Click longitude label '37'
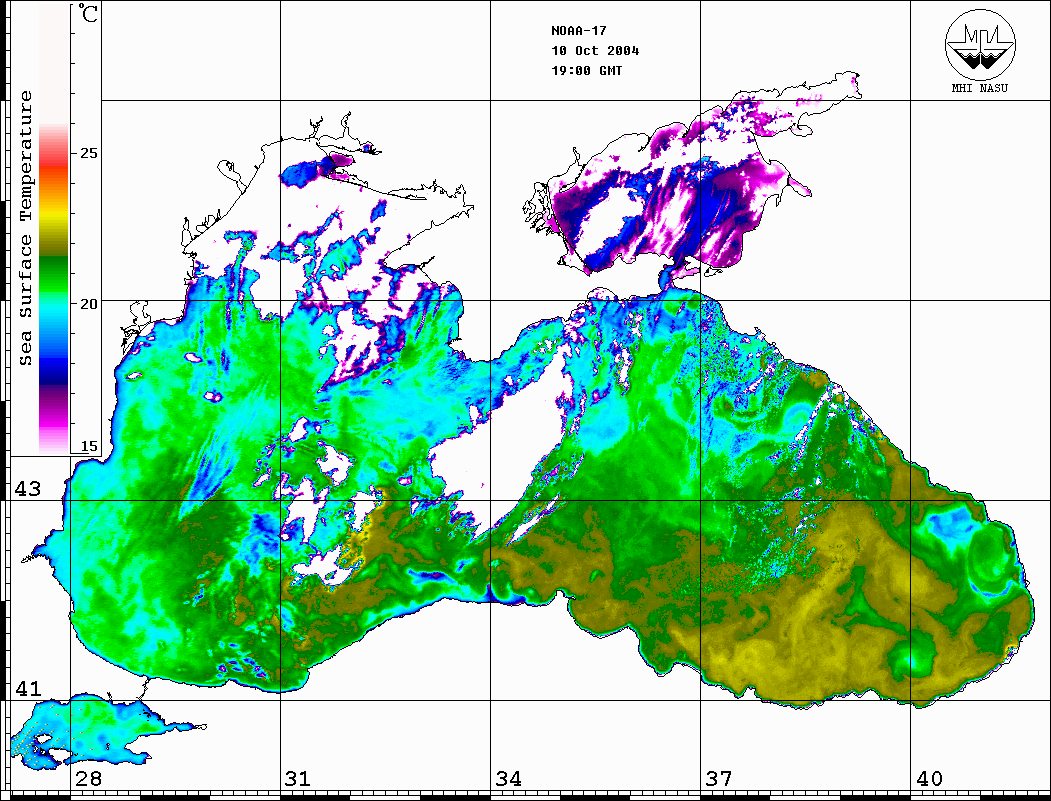The height and width of the screenshot is (801, 1051). point(719,778)
